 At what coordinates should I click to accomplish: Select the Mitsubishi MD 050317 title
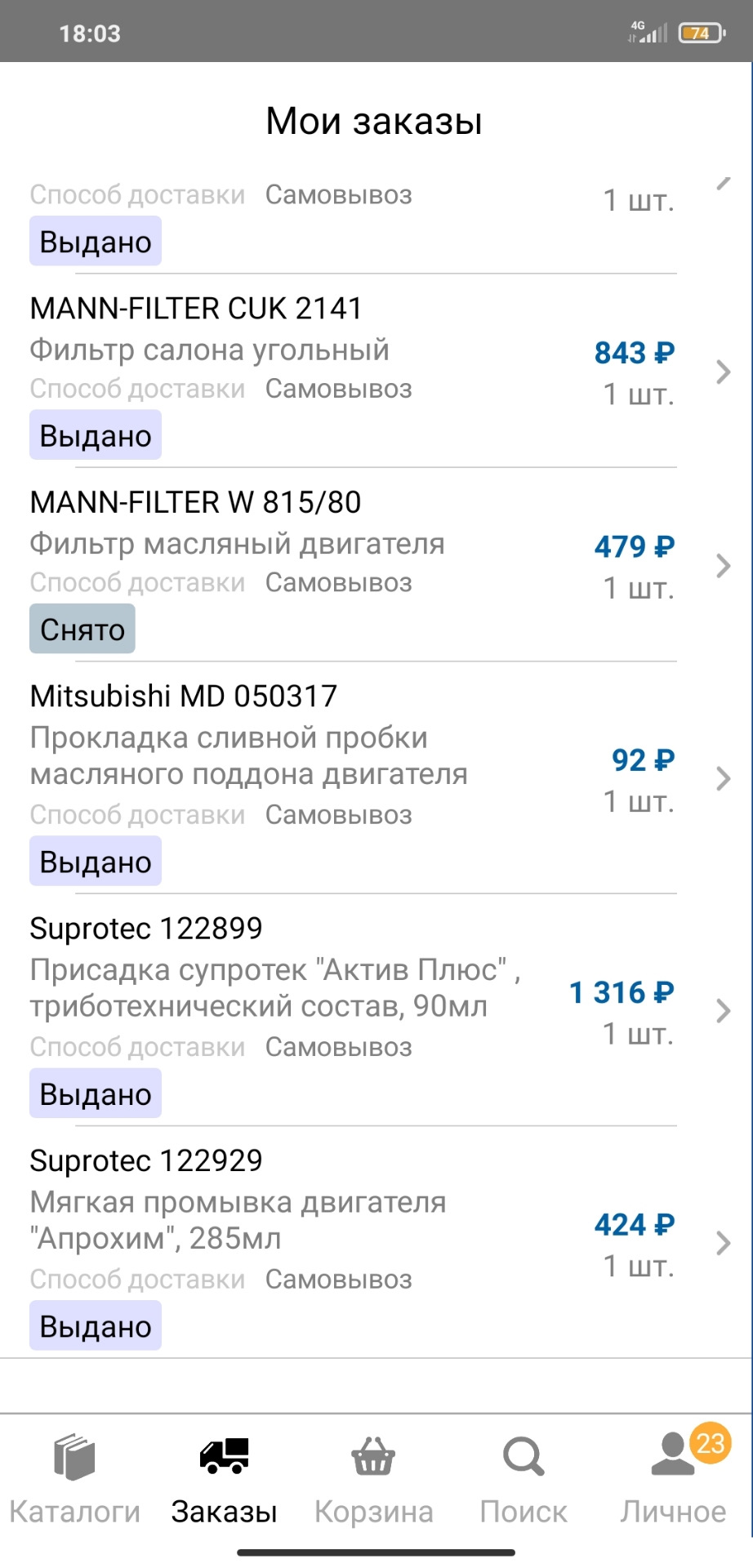click(184, 696)
